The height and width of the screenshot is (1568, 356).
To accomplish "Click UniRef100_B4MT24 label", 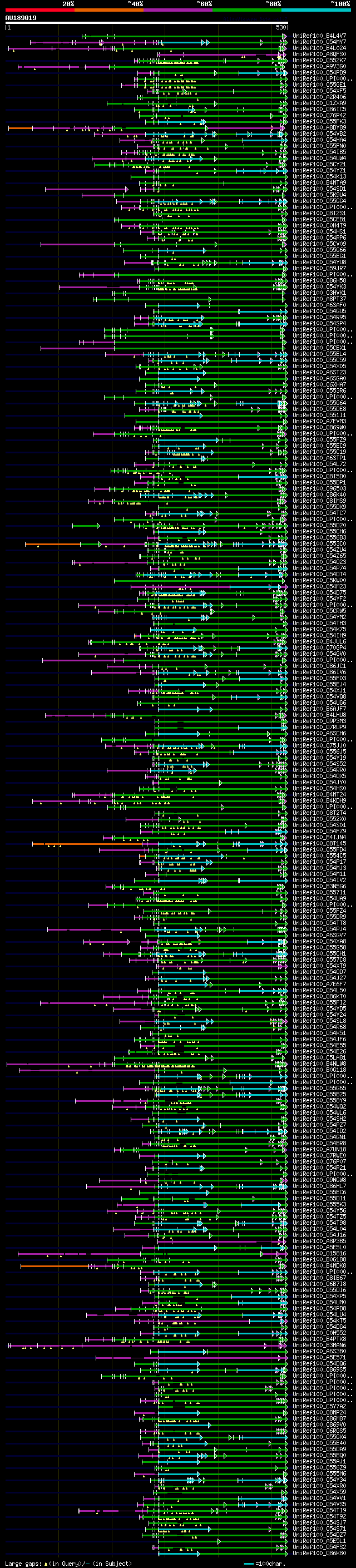I will tap(319, 794).
